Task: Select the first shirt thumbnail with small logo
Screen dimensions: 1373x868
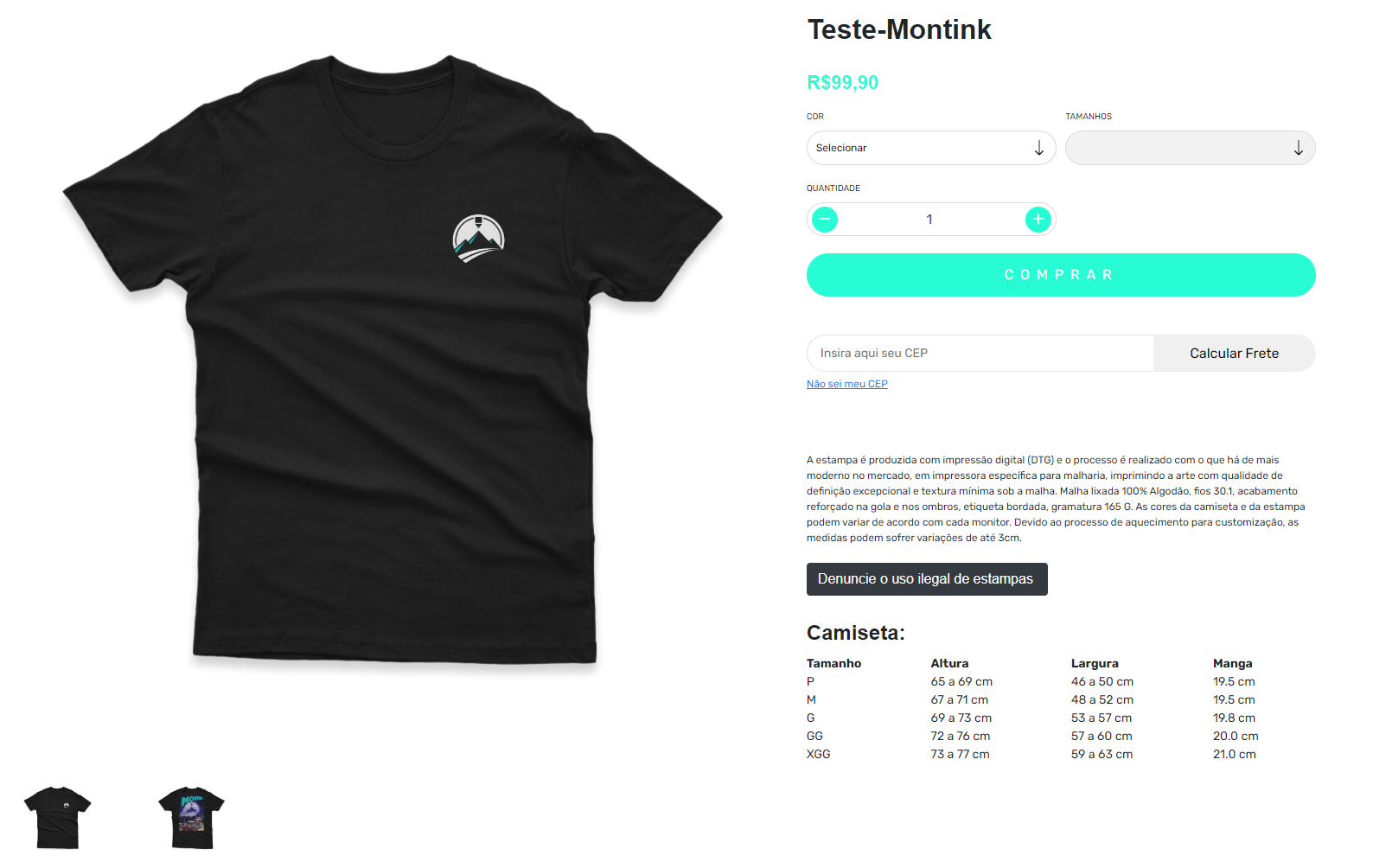Action: (57, 818)
